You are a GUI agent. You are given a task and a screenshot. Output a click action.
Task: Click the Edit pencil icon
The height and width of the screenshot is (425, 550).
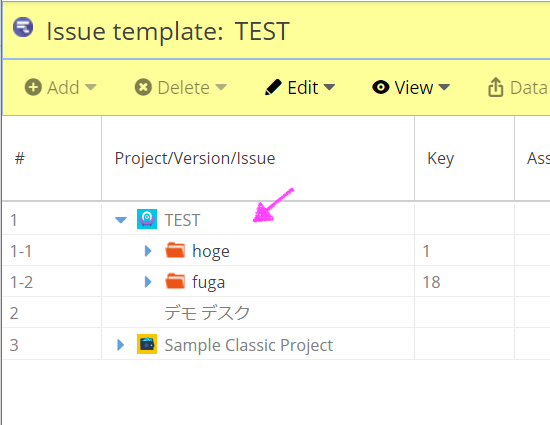point(273,87)
